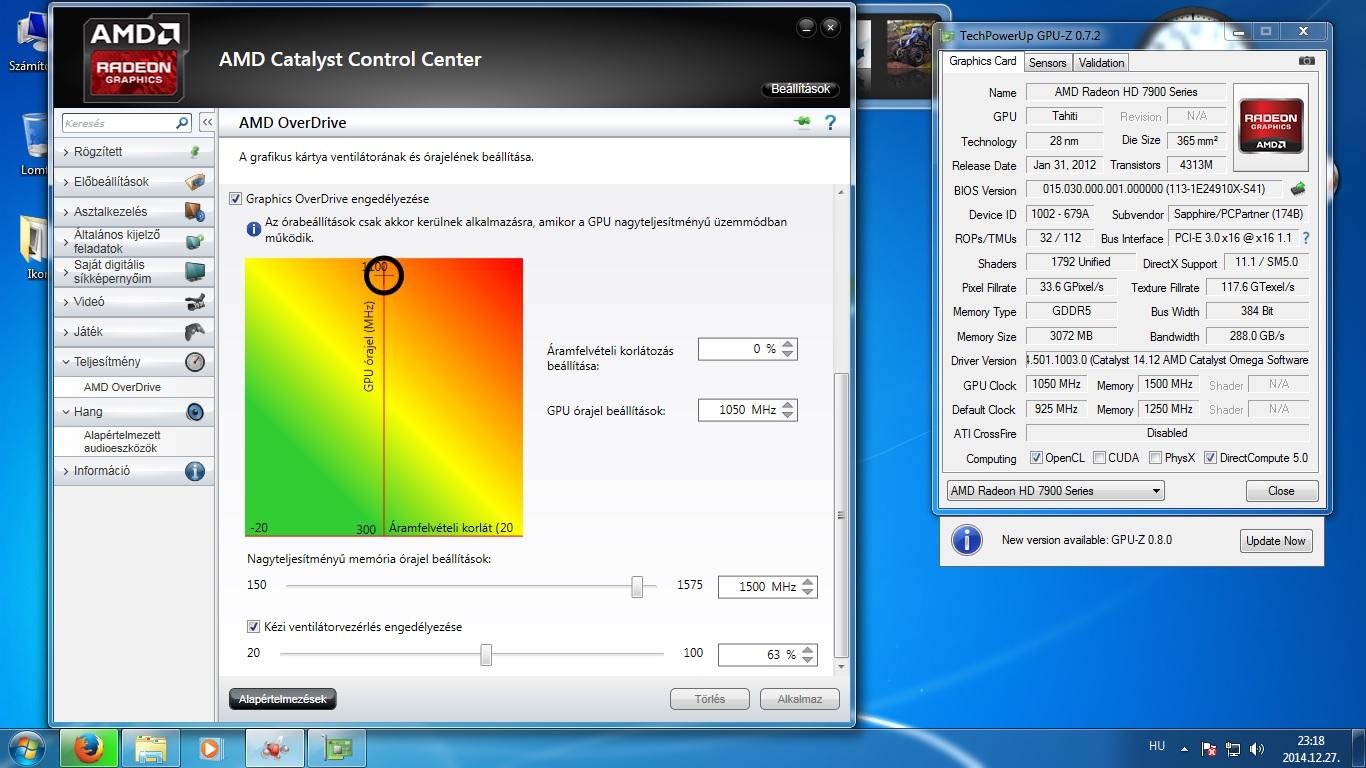
Task: Click the Előbeállítások presets icon
Action: click(x=195, y=182)
